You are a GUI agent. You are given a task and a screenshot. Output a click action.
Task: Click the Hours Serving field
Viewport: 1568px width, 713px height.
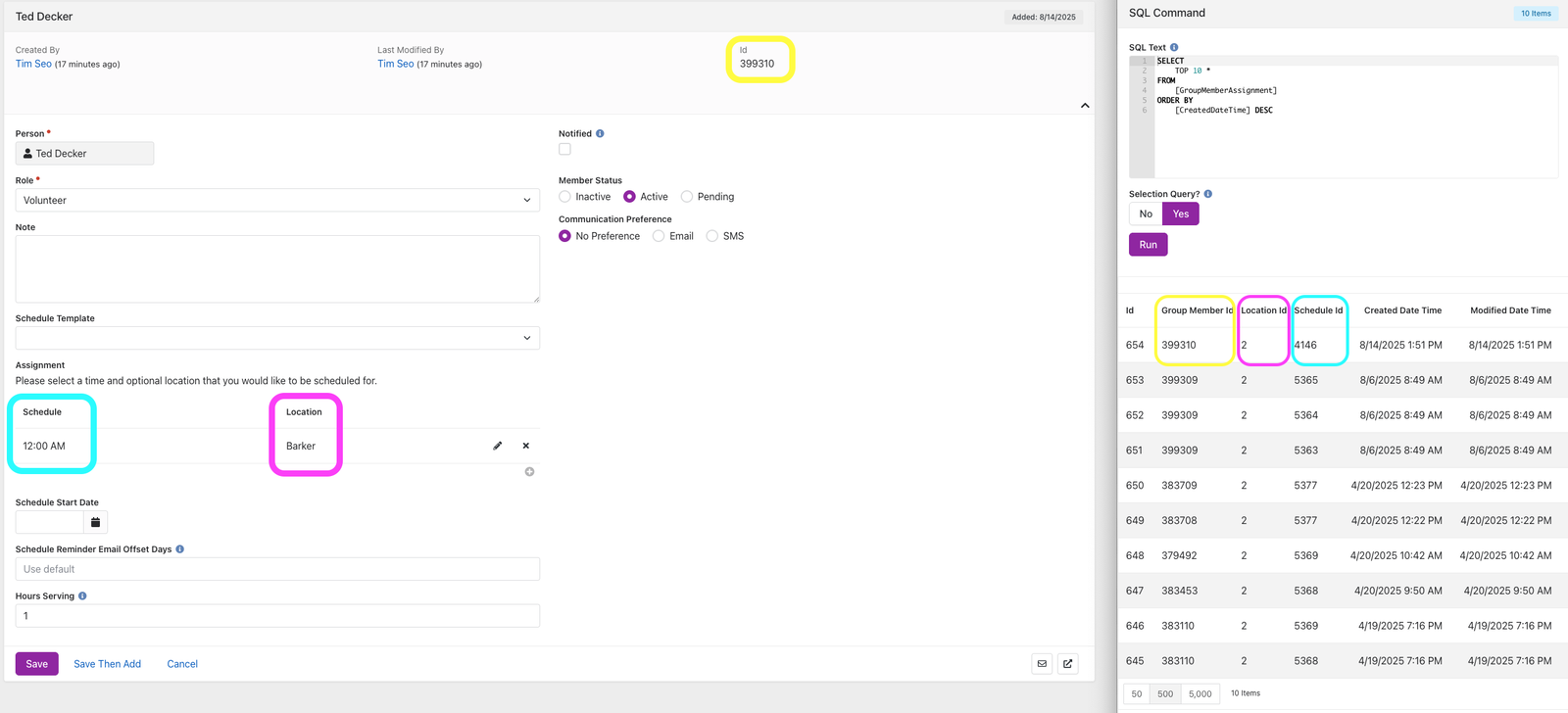[x=277, y=616]
